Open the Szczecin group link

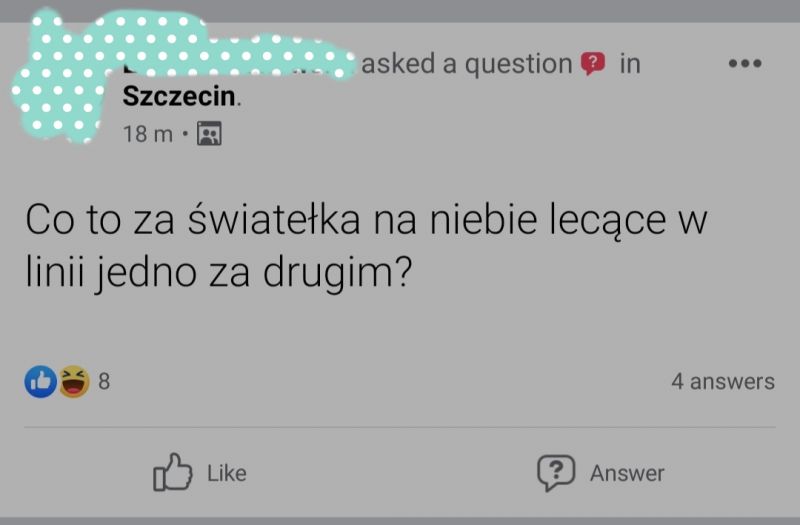click(179, 96)
